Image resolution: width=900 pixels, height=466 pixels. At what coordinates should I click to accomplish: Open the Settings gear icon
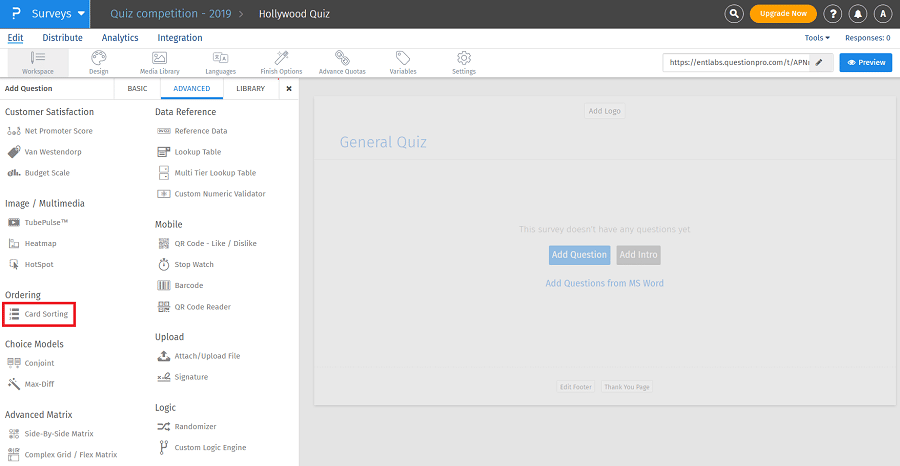coord(464,63)
